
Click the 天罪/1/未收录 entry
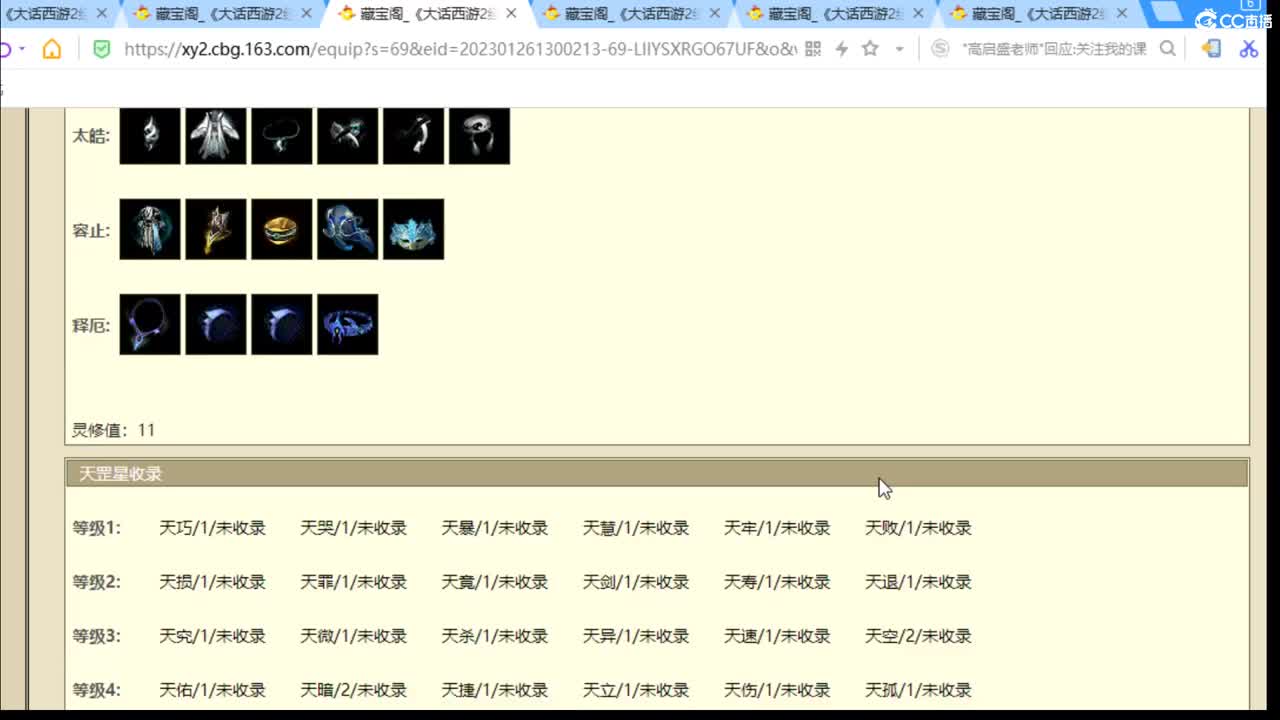point(354,582)
